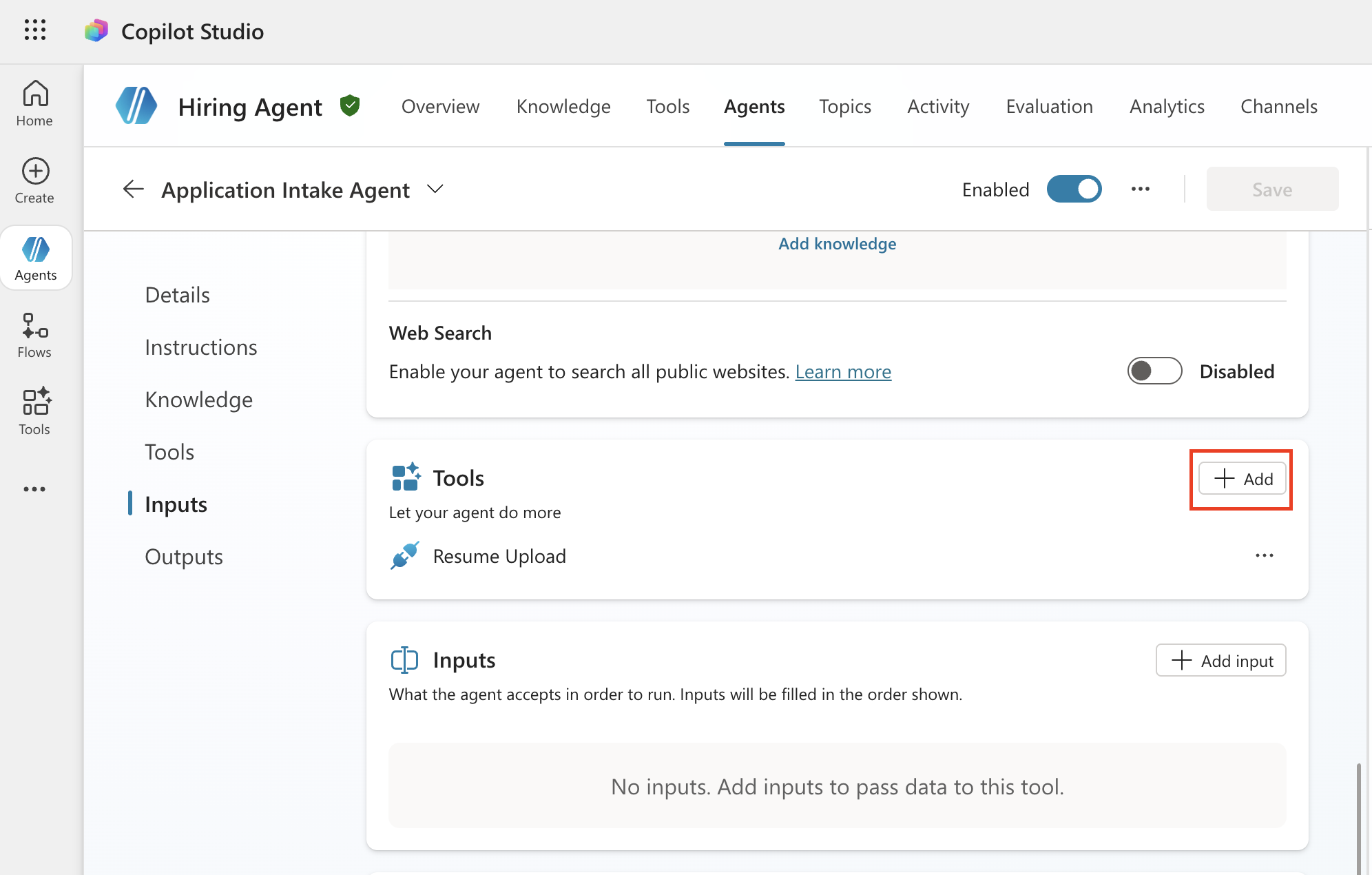Open Resume Upload more options menu
Viewport: 1372px width, 875px height.
coord(1264,555)
